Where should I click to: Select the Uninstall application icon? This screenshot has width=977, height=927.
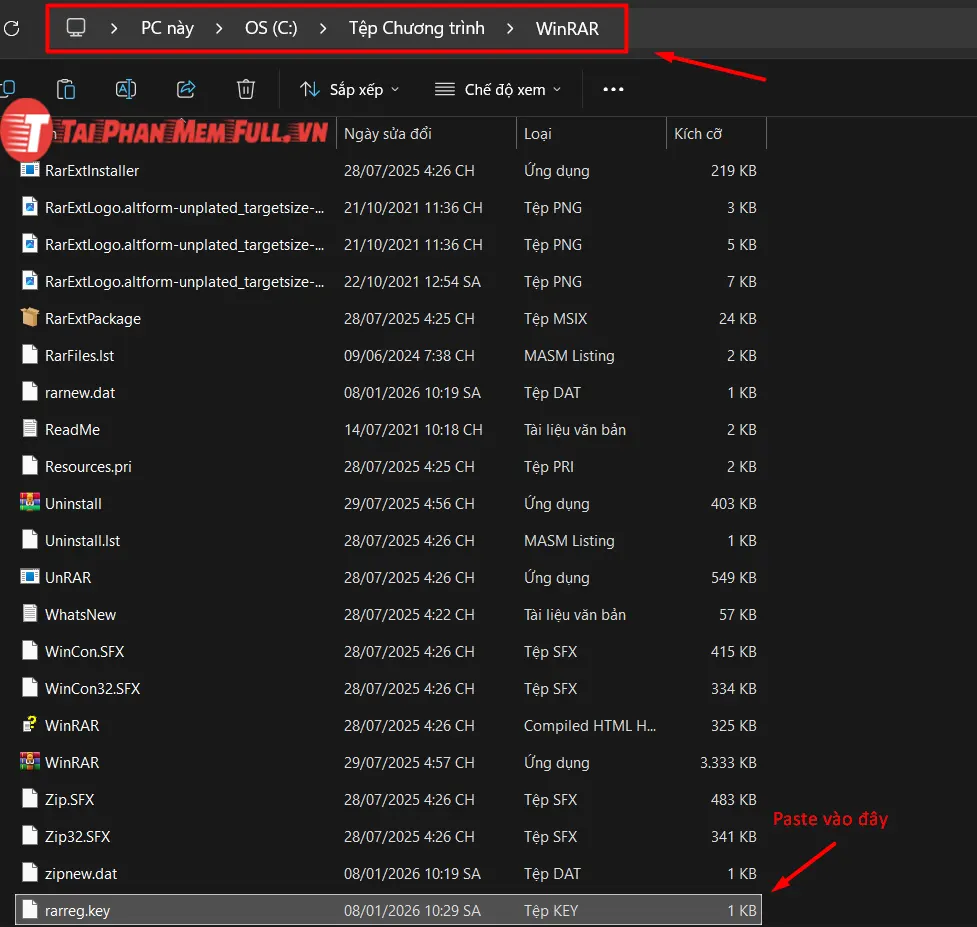pyautogui.click(x=30, y=503)
